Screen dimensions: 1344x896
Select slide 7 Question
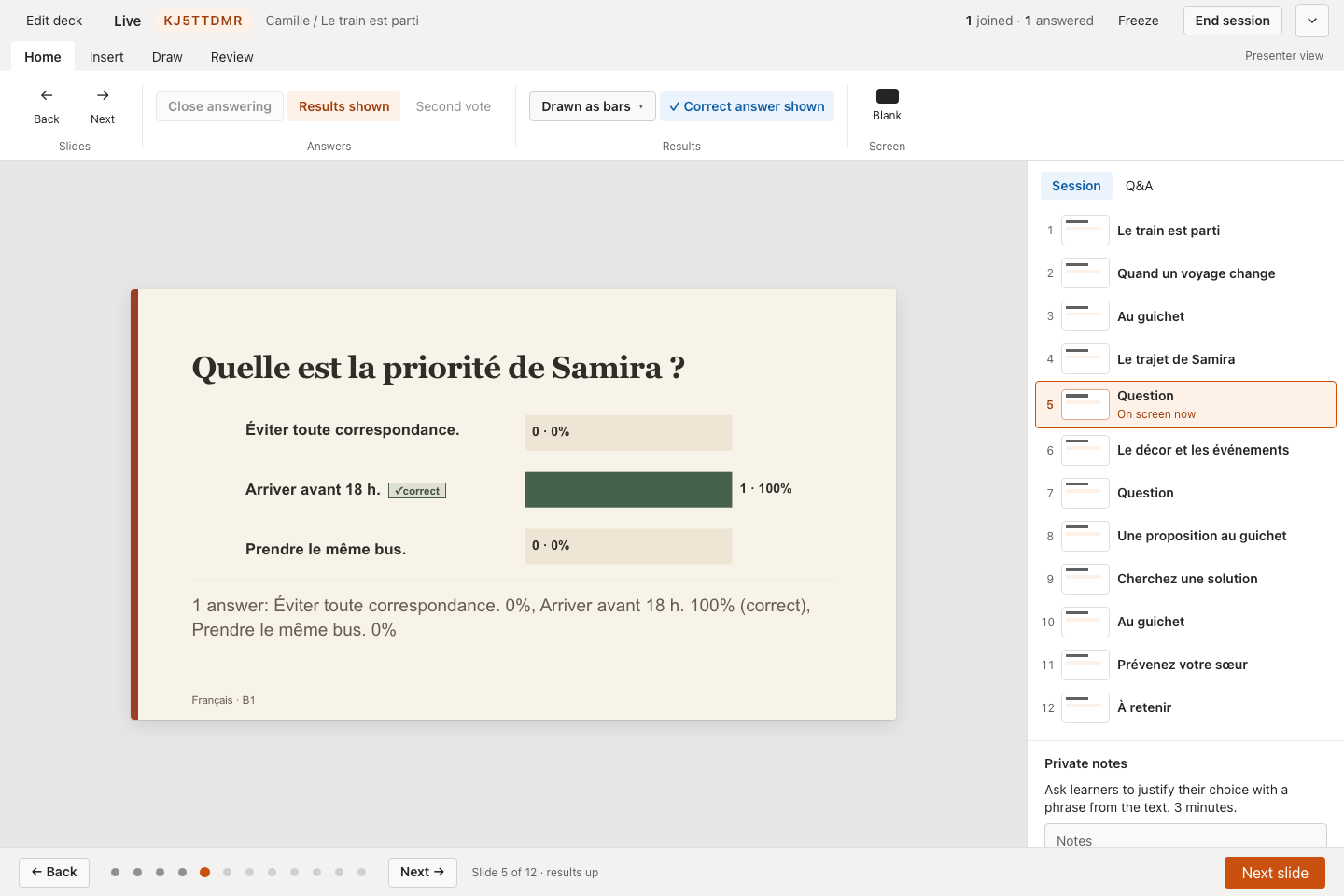click(x=1185, y=493)
